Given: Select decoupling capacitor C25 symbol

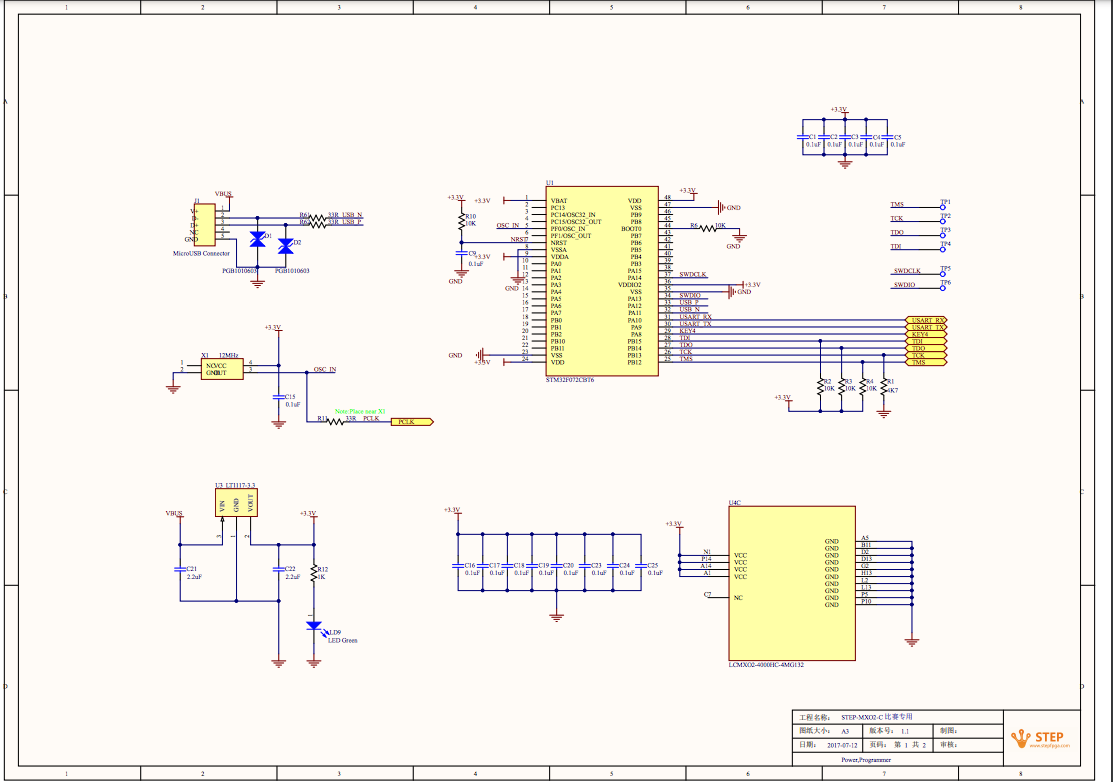Looking at the screenshot, I should [x=641, y=566].
